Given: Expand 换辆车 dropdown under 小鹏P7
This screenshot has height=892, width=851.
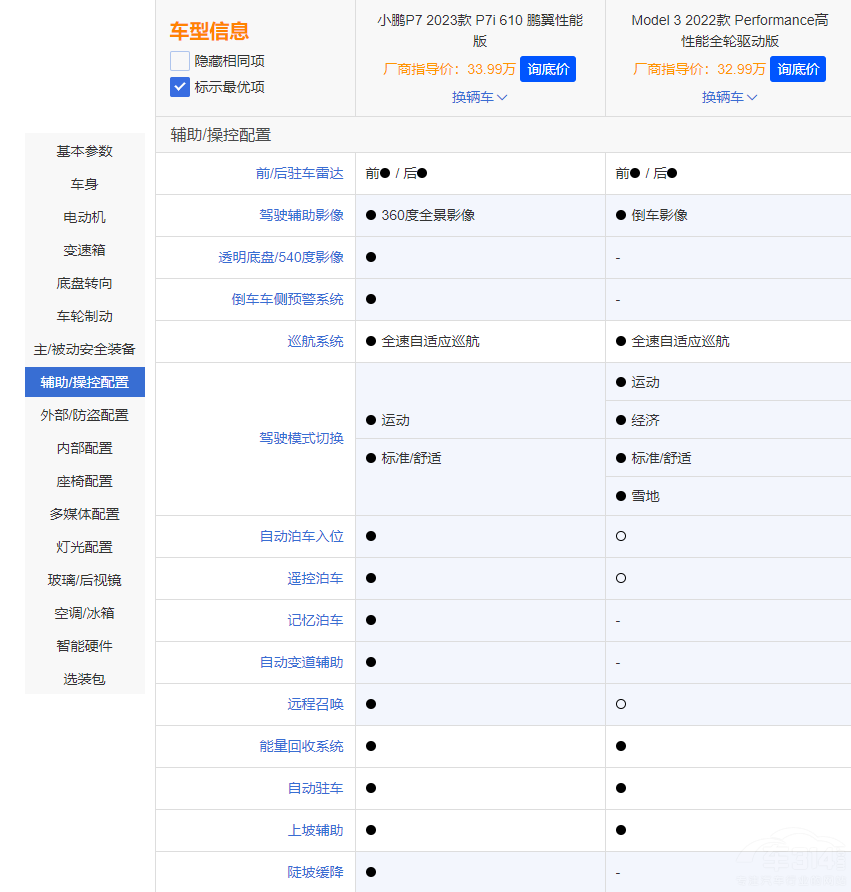Looking at the screenshot, I should pos(480,97).
